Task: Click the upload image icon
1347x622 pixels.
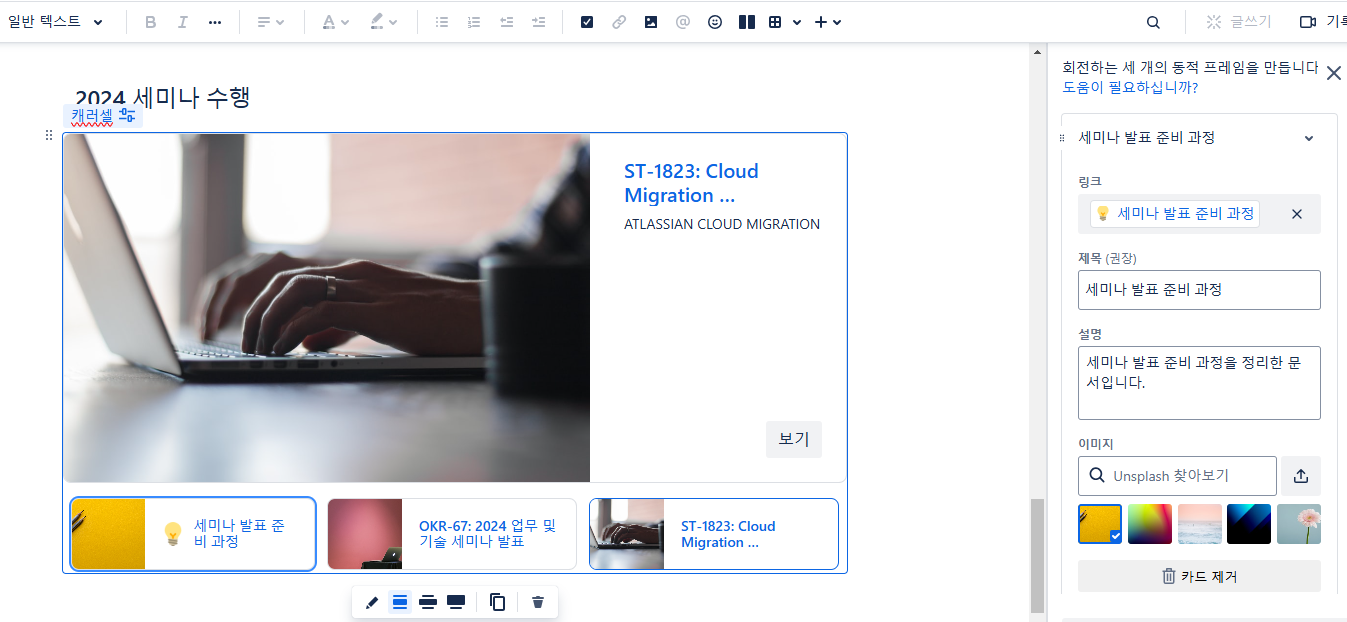Action: [x=1300, y=476]
